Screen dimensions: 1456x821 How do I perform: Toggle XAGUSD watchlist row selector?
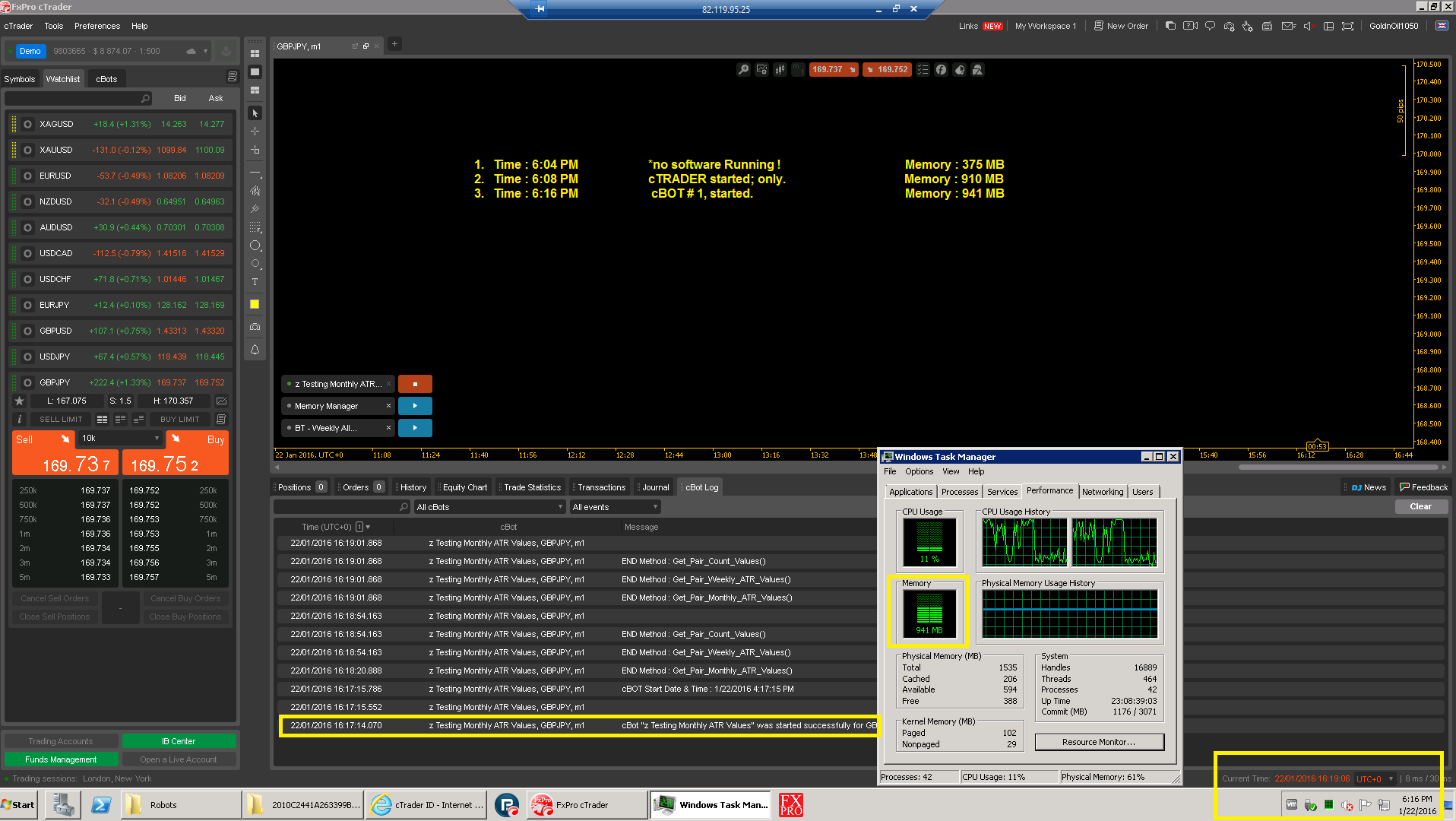[x=27, y=124]
